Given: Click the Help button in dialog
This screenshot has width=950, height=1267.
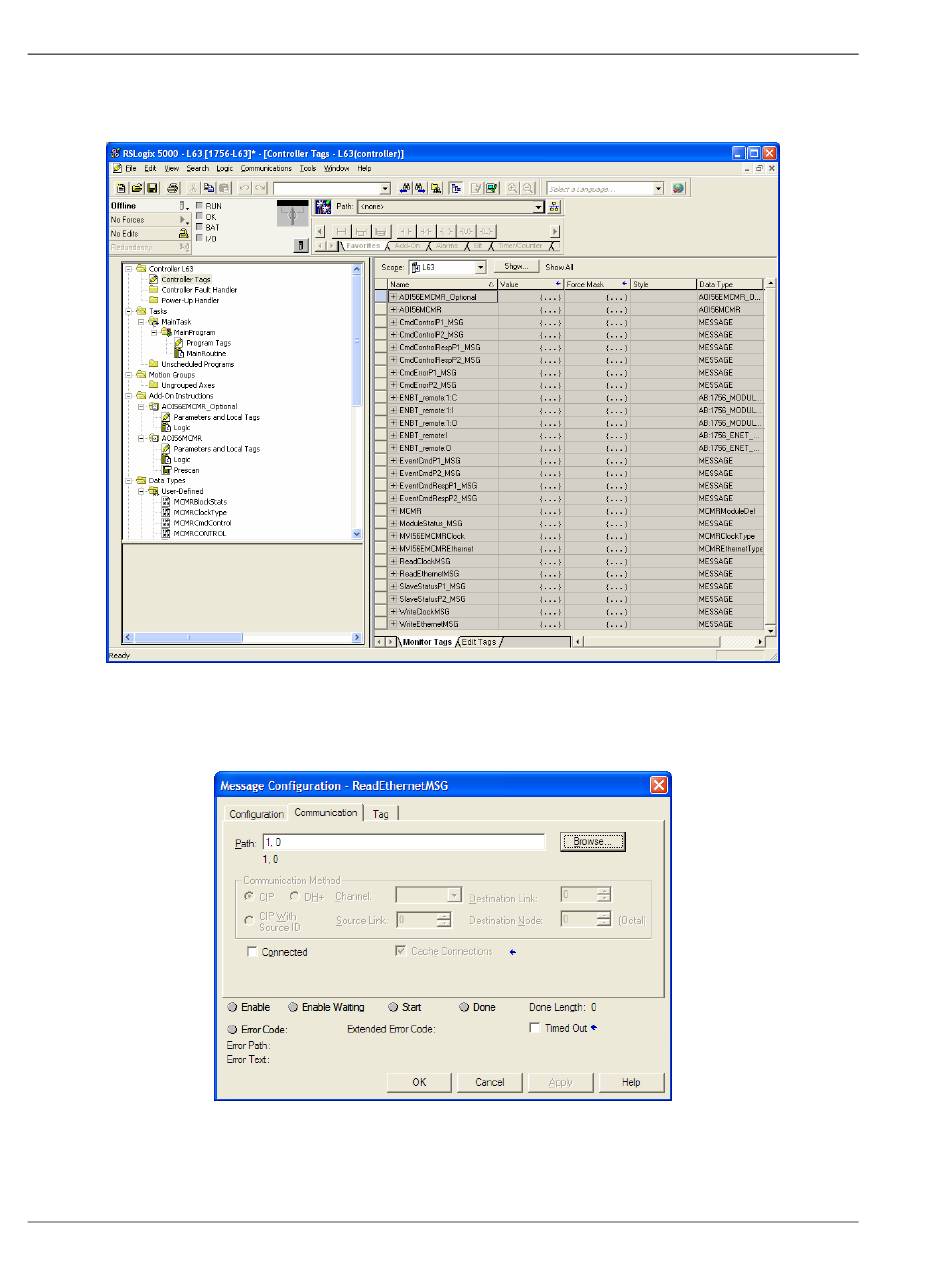Looking at the screenshot, I should [631, 1082].
